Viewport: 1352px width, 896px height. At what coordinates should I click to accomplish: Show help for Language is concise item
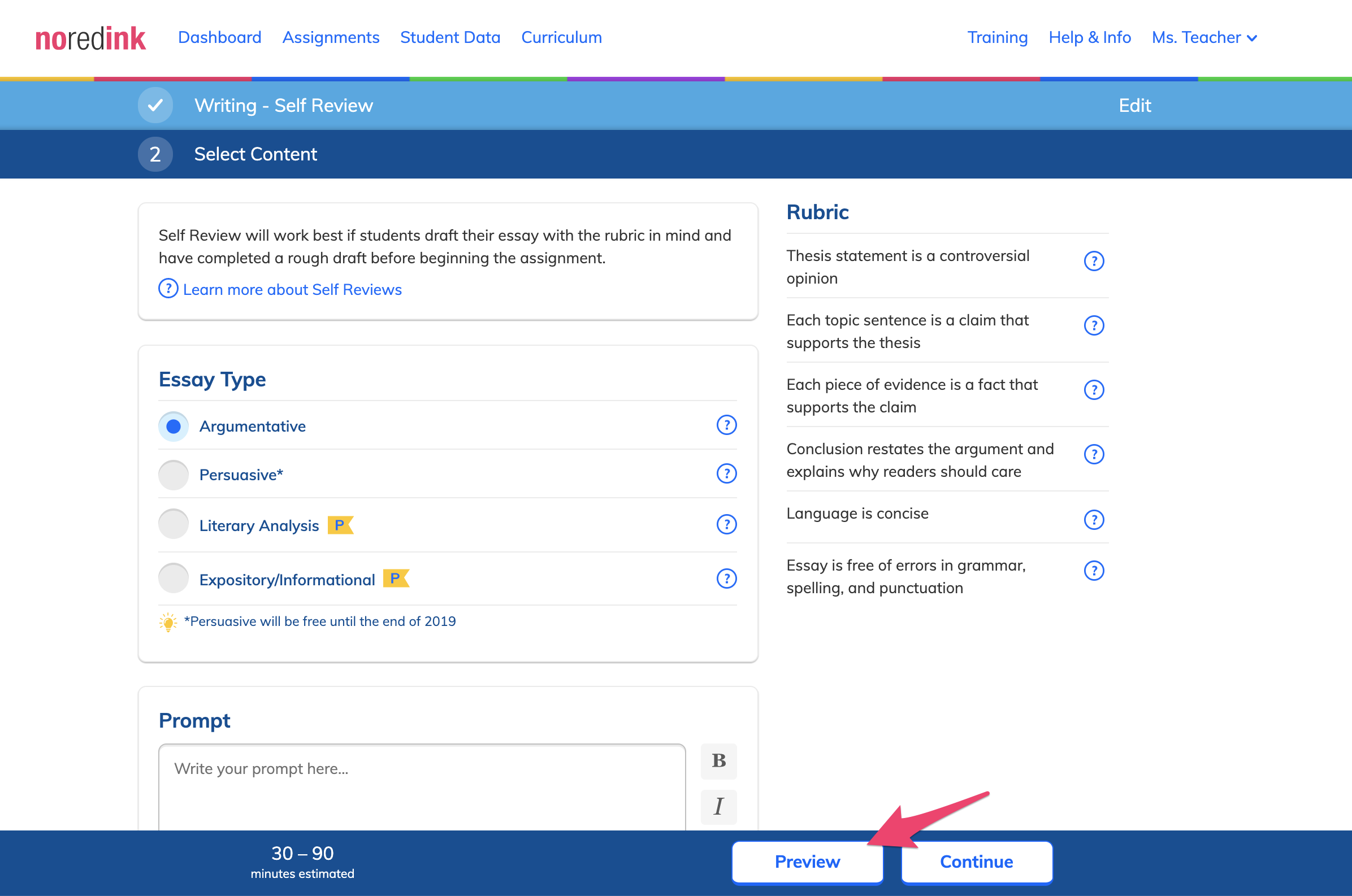[x=1094, y=520]
